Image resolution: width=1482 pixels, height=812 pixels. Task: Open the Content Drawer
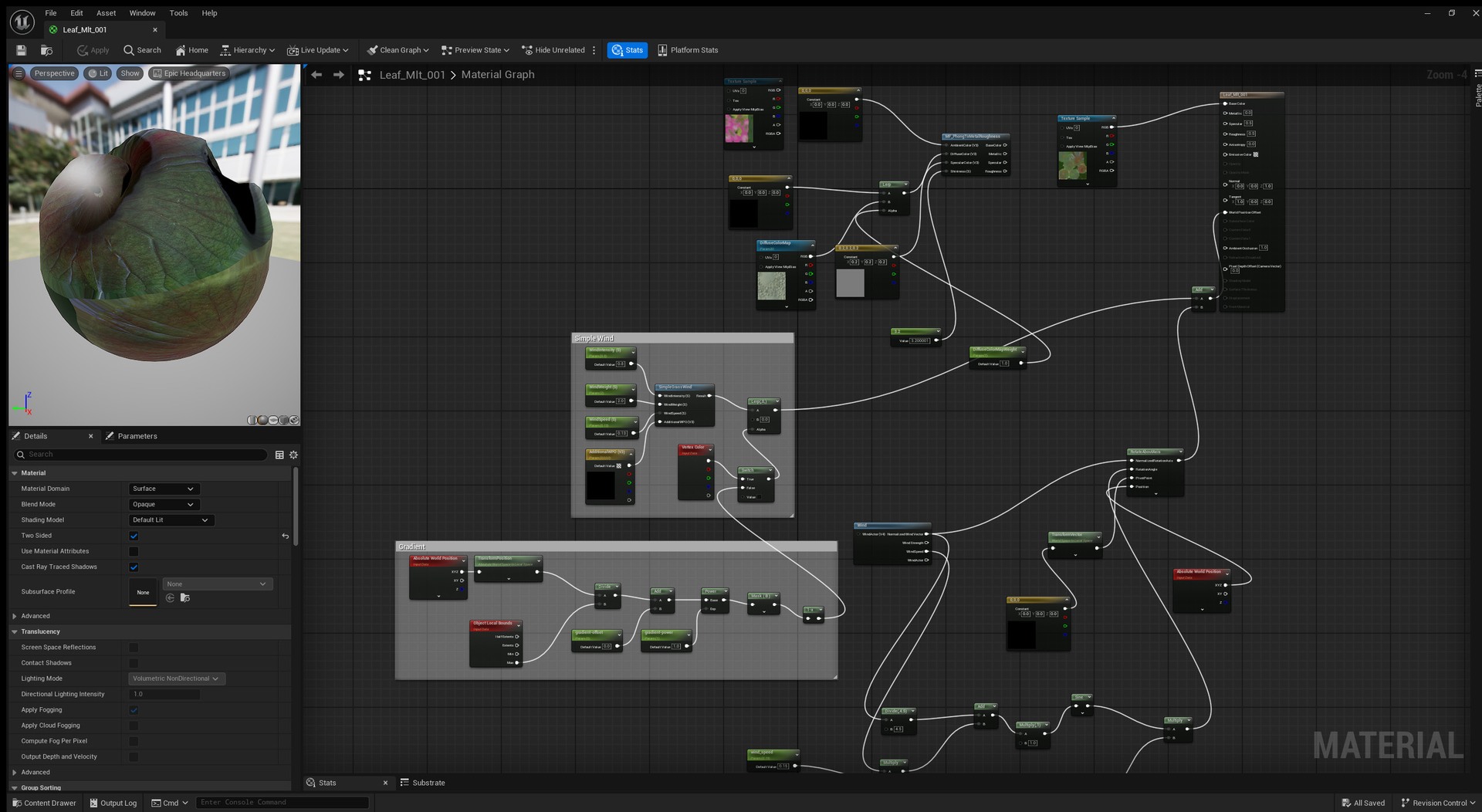pos(44,803)
